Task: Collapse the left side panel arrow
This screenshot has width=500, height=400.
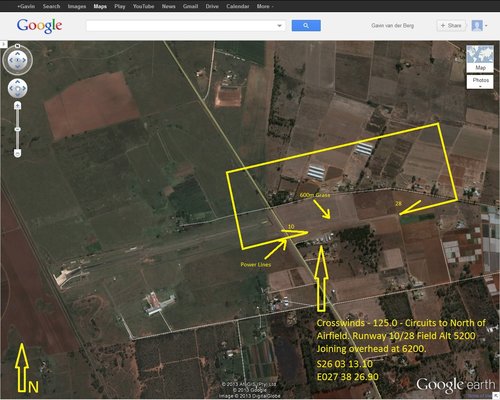Action: tap(3, 44)
